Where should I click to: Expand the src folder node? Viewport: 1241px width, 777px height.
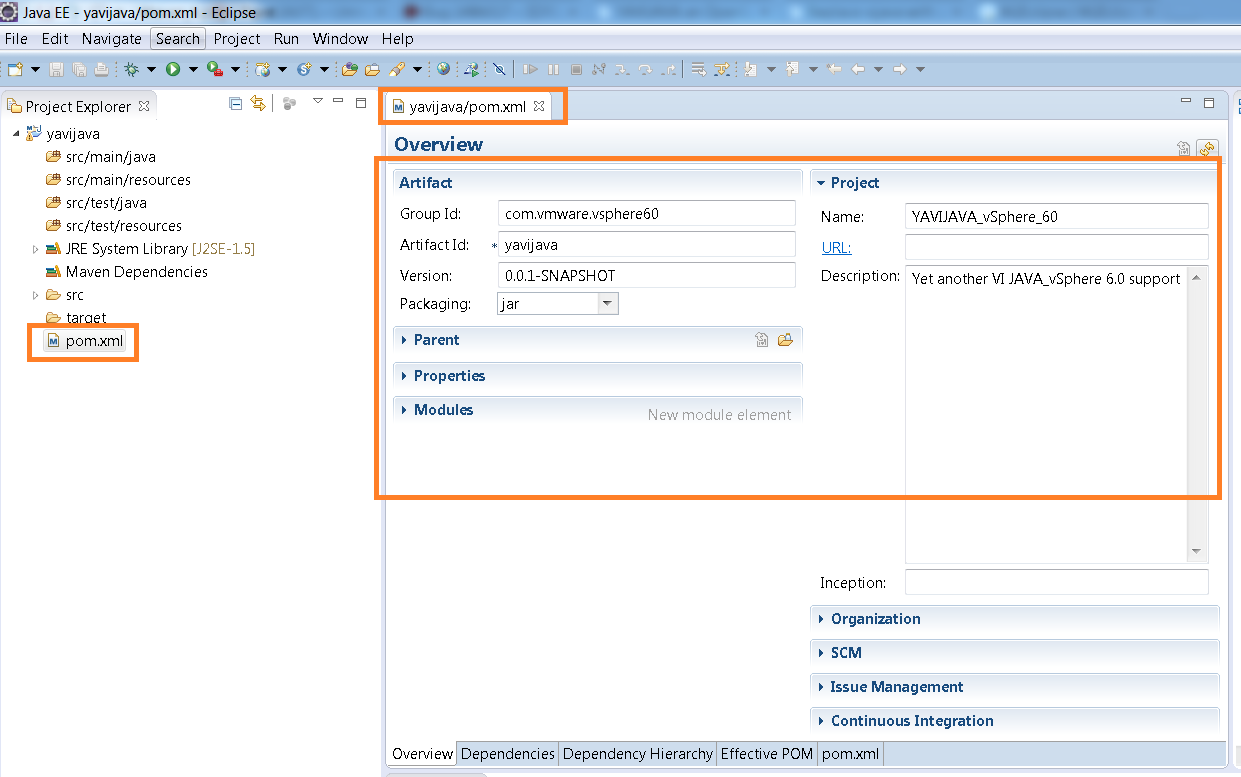click(x=36, y=295)
